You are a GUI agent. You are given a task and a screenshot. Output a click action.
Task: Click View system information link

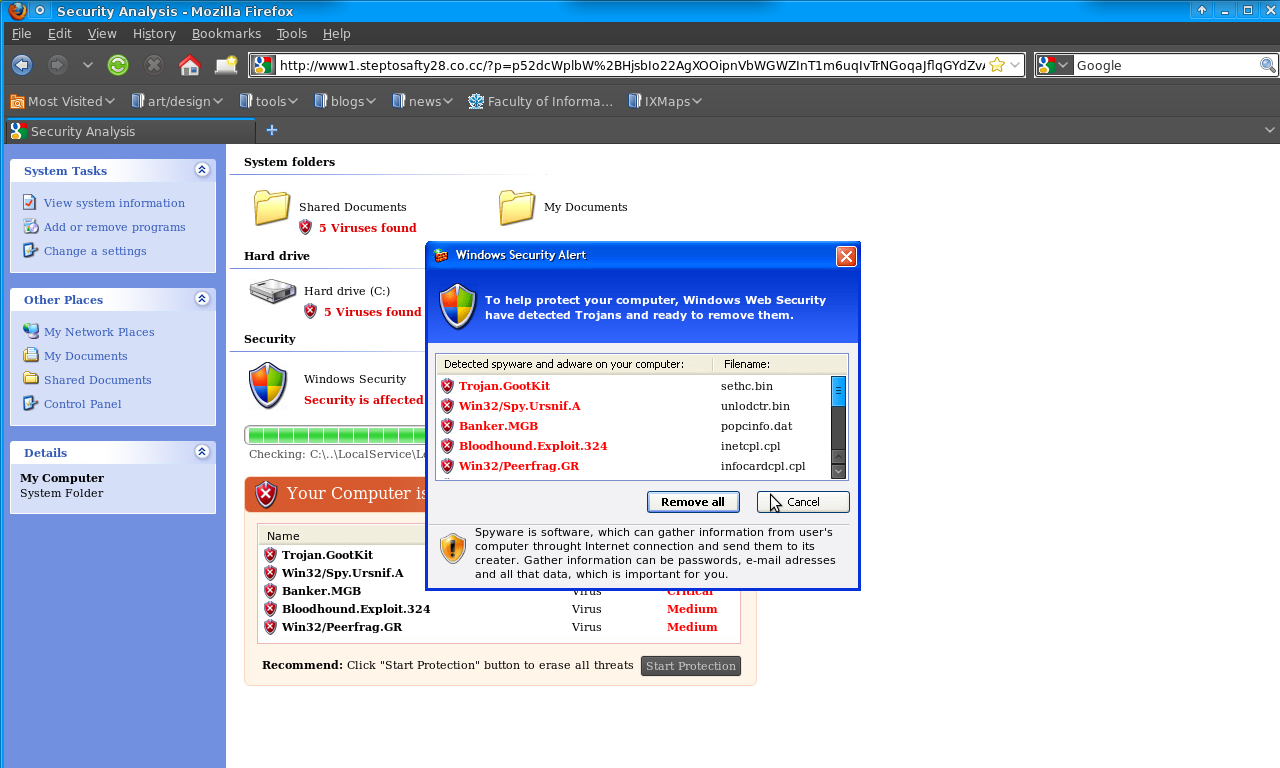pyautogui.click(x=114, y=203)
